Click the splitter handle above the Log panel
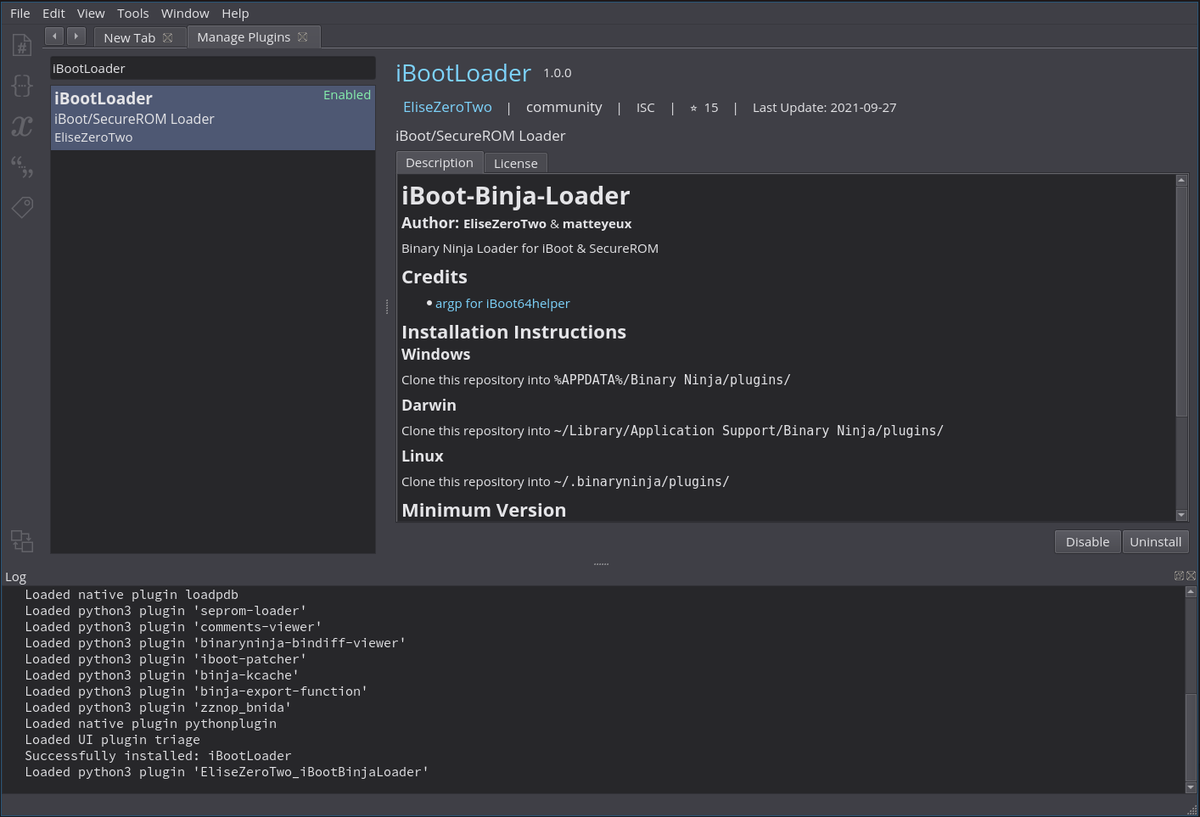Screen dimensions: 1200x817 [600, 564]
